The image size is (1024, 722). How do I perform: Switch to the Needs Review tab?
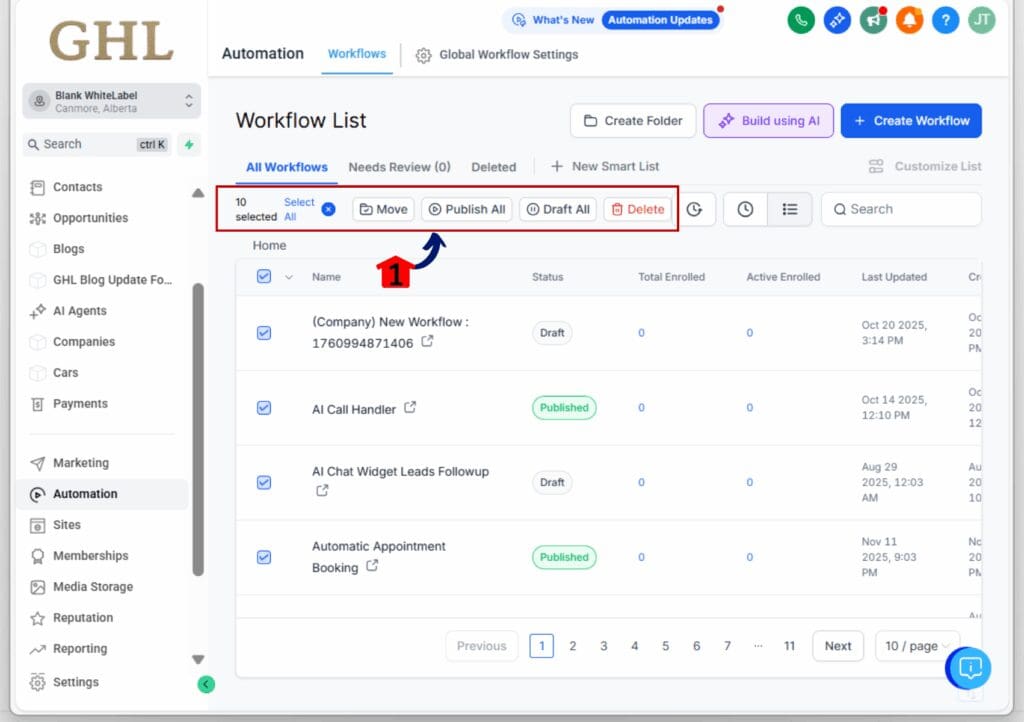tap(399, 167)
